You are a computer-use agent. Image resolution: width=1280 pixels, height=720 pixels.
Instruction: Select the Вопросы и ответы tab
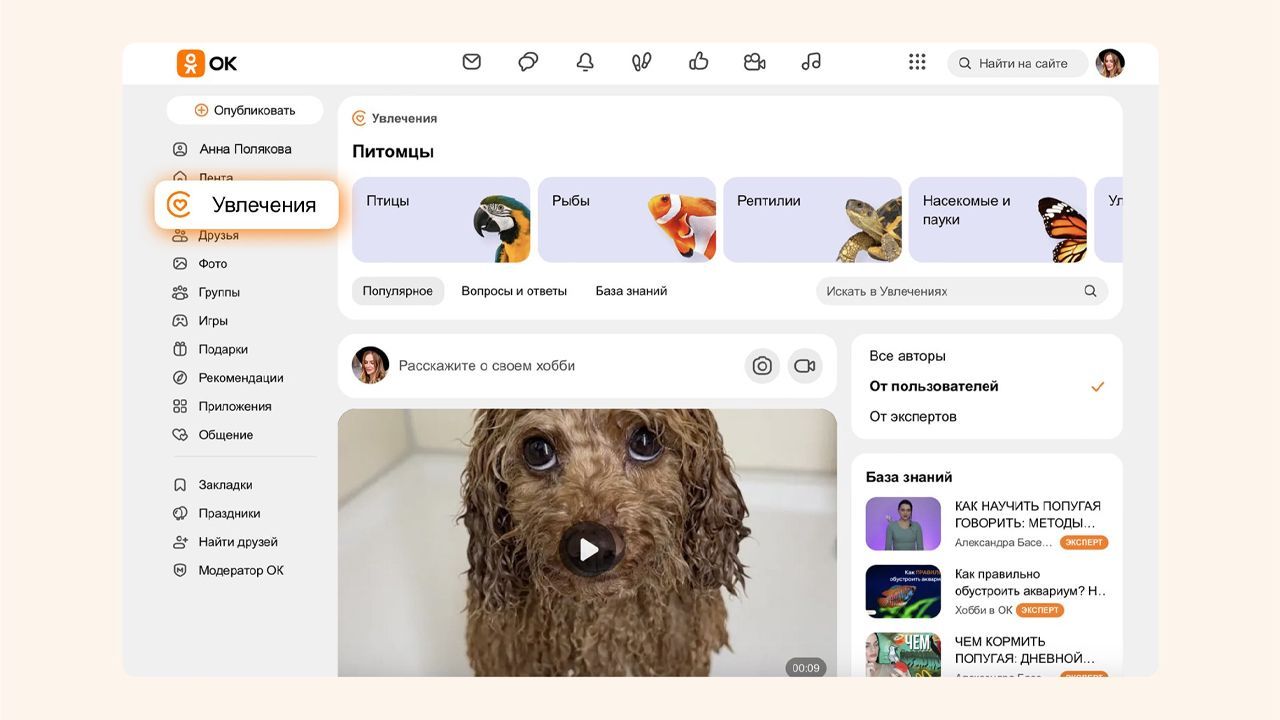click(514, 291)
